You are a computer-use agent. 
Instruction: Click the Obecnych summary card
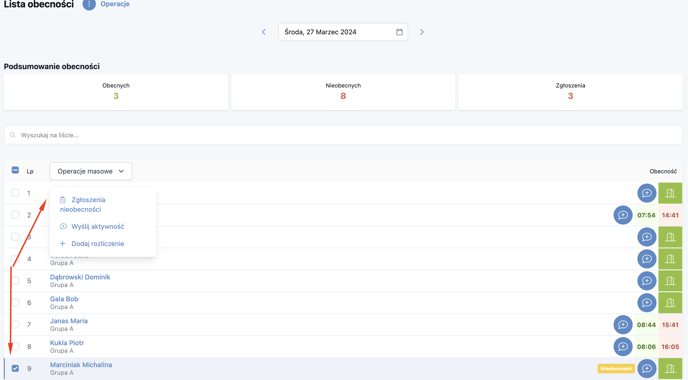tap(116, 92)
